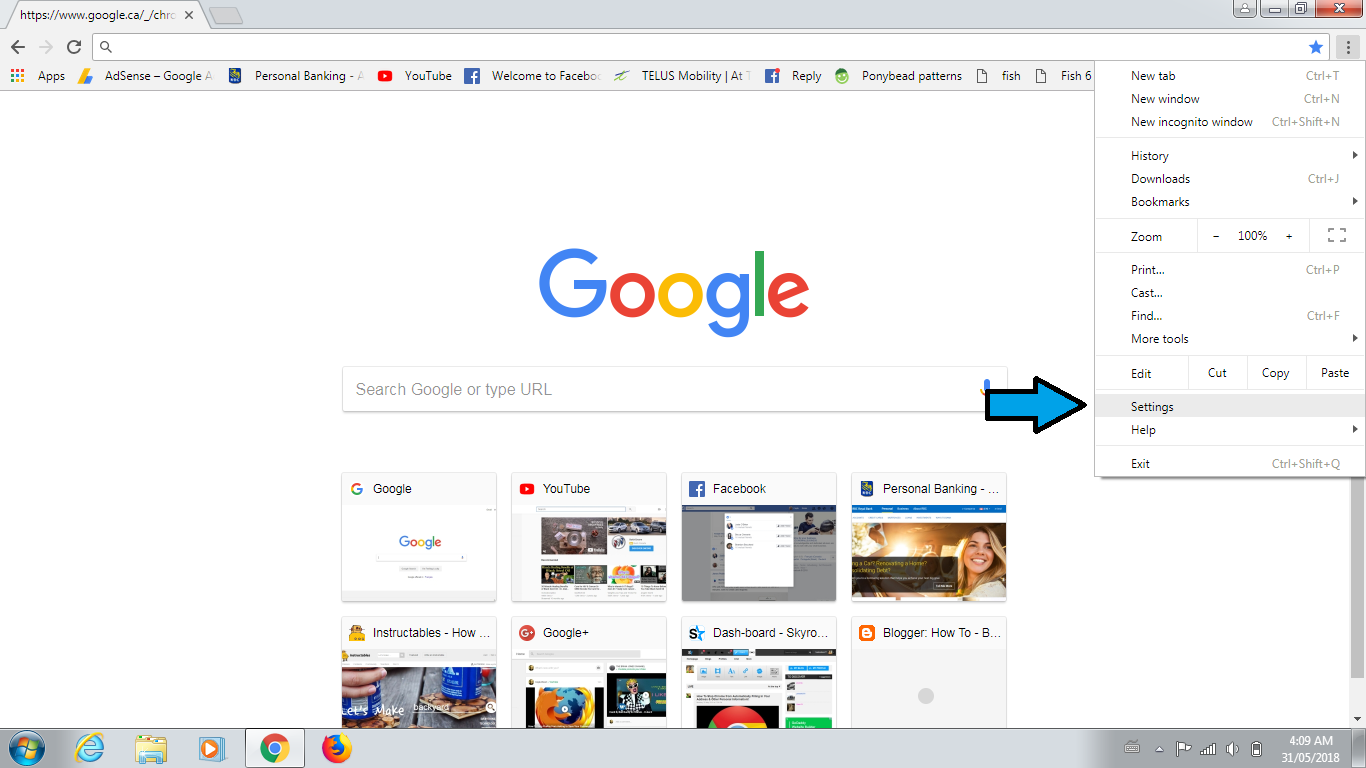Click the Search Google or type URL box
Viewport: 1366px width, 768px height.
pos(674,389)
